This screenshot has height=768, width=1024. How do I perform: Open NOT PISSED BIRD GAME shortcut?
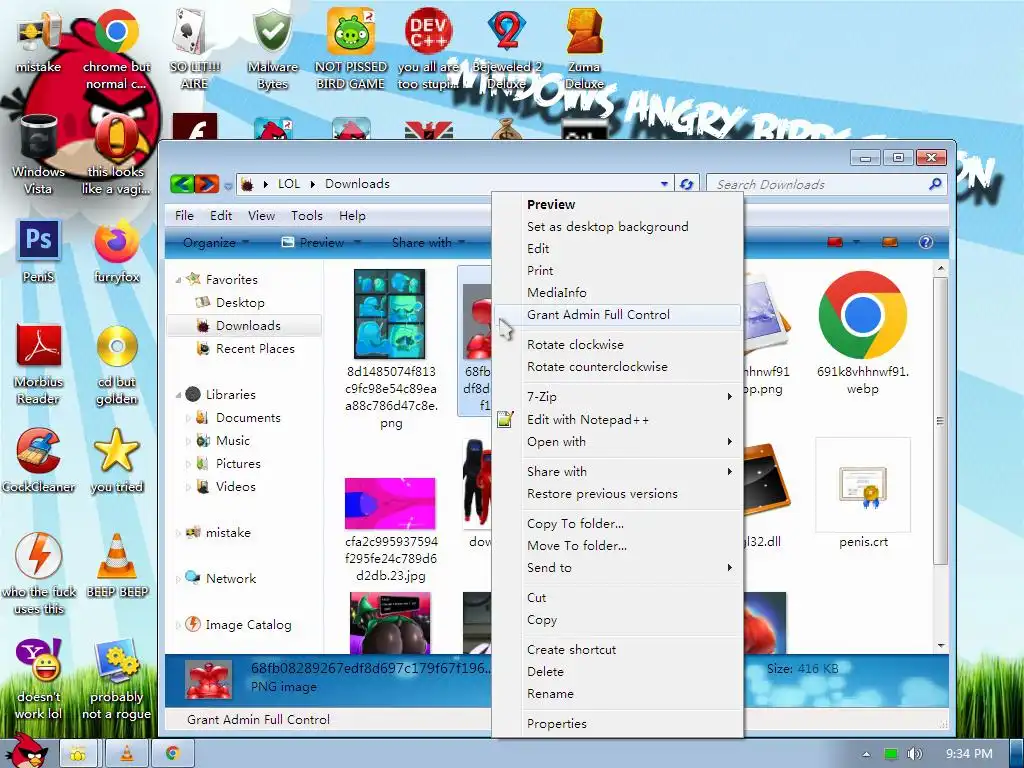351,47
